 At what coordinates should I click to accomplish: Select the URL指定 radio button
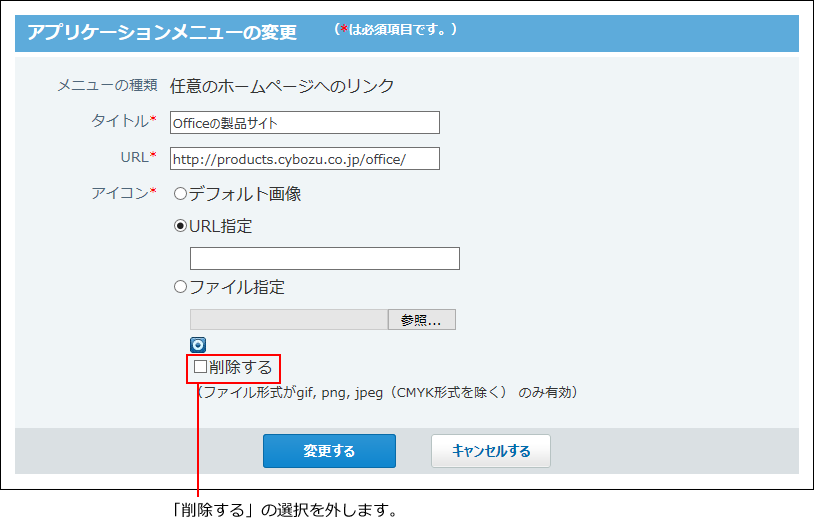coord(180,226)
